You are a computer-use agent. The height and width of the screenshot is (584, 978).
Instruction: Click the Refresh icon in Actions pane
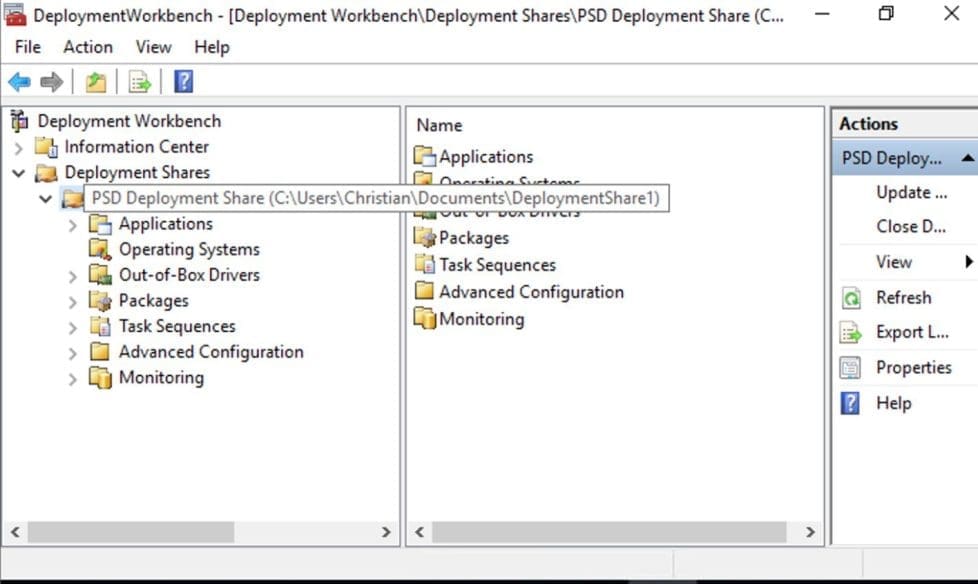pyautogui.click(x=851, y=298)
